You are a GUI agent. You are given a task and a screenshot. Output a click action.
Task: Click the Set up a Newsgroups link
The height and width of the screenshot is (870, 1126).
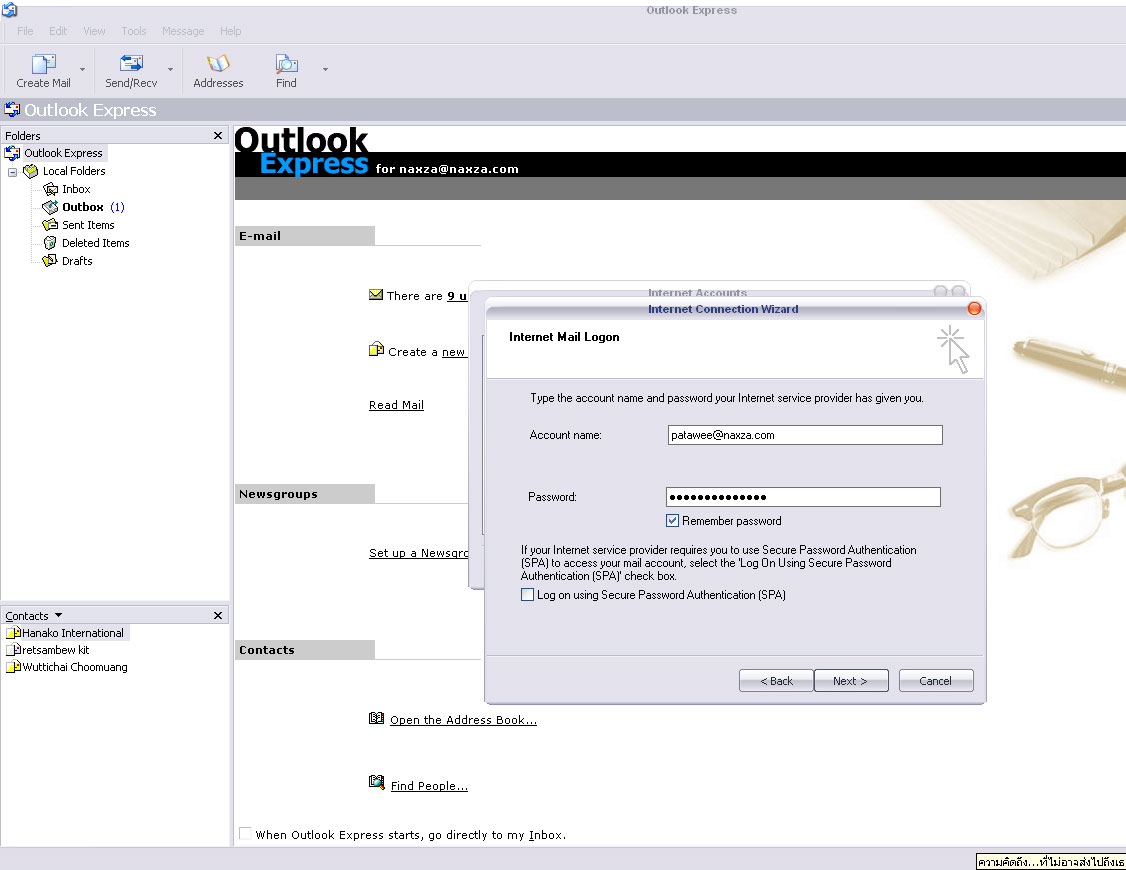[x=418, y=553]
